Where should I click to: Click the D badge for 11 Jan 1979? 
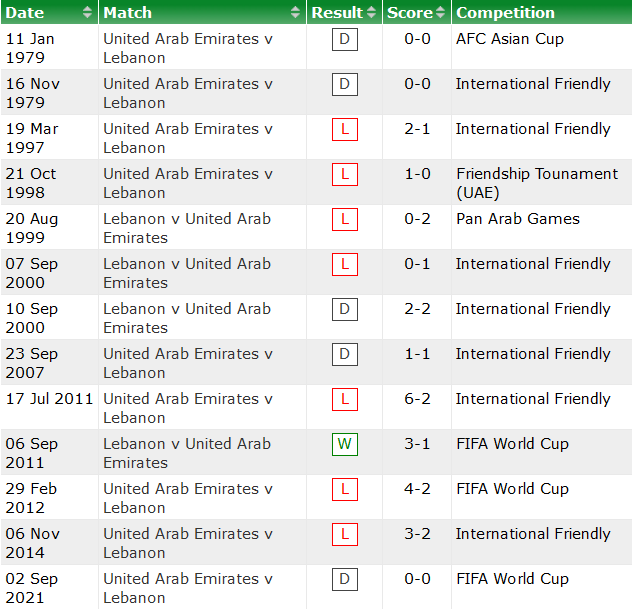coord(345,39)
